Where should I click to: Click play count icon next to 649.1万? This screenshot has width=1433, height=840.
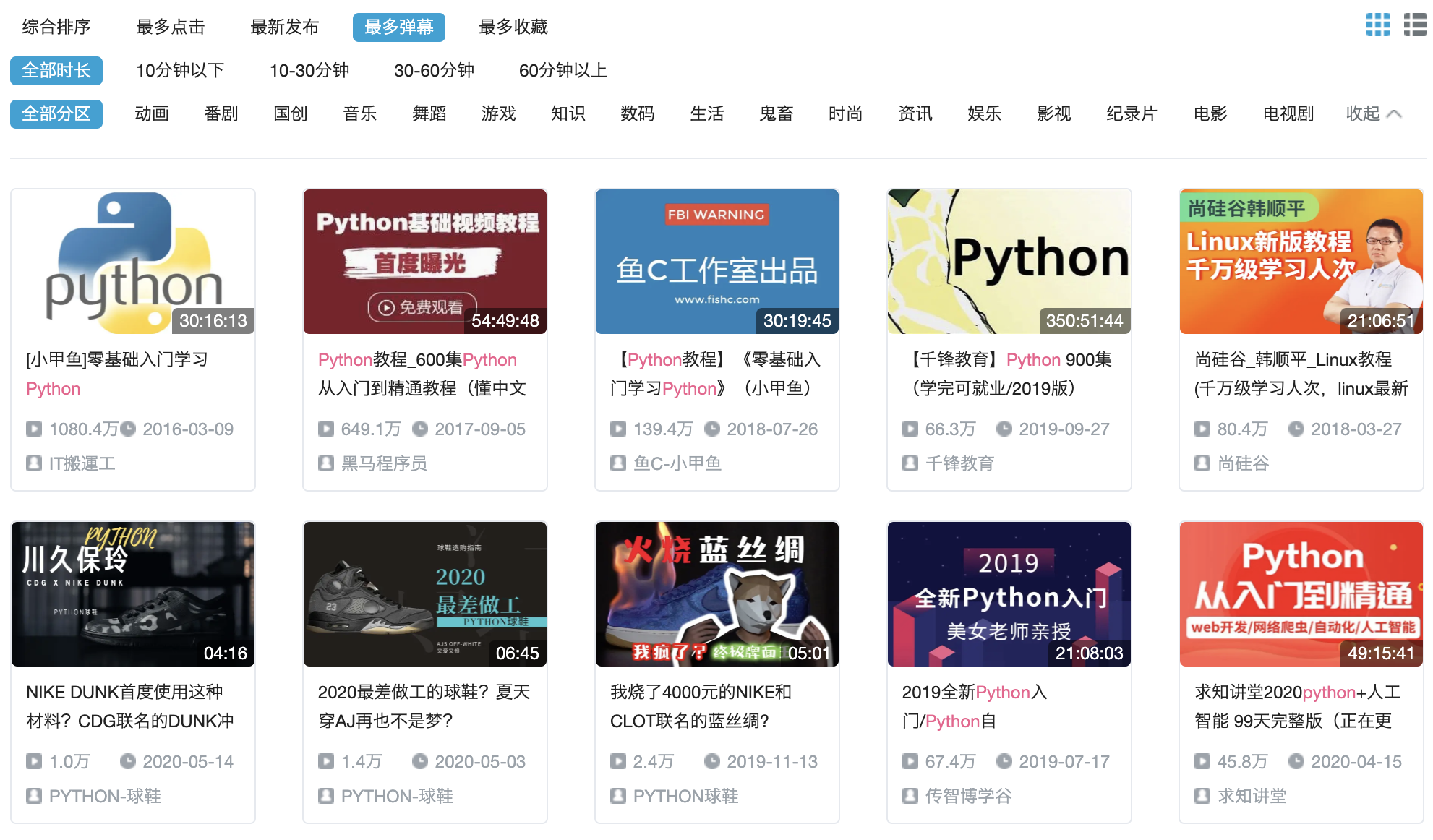tap(326, 429)
